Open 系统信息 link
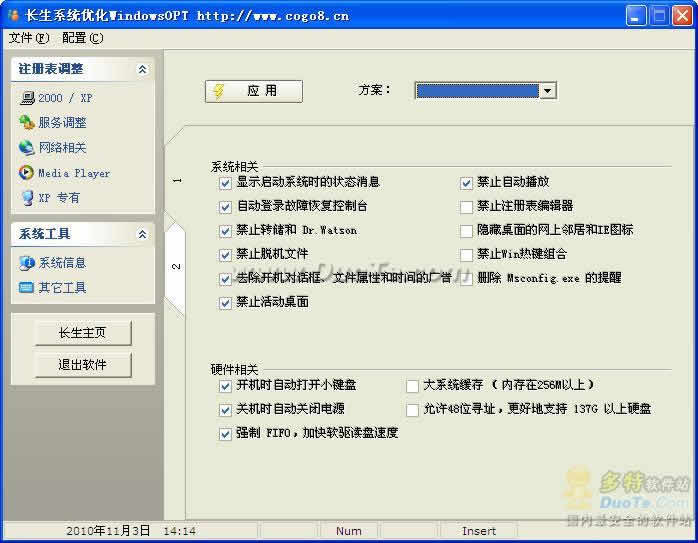The height and width of the screenshot is (543, 698). (62, 263)
